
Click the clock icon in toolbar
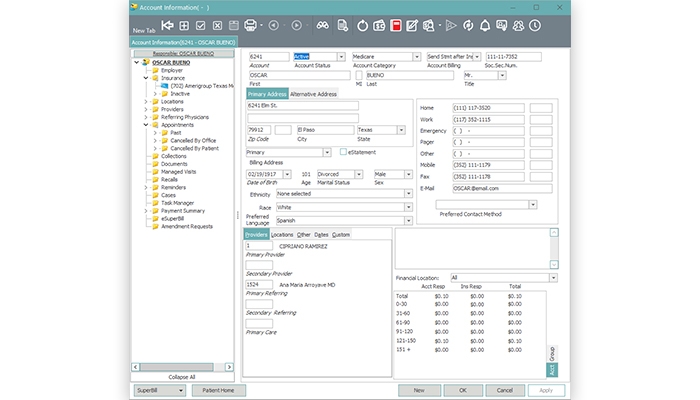535,24
